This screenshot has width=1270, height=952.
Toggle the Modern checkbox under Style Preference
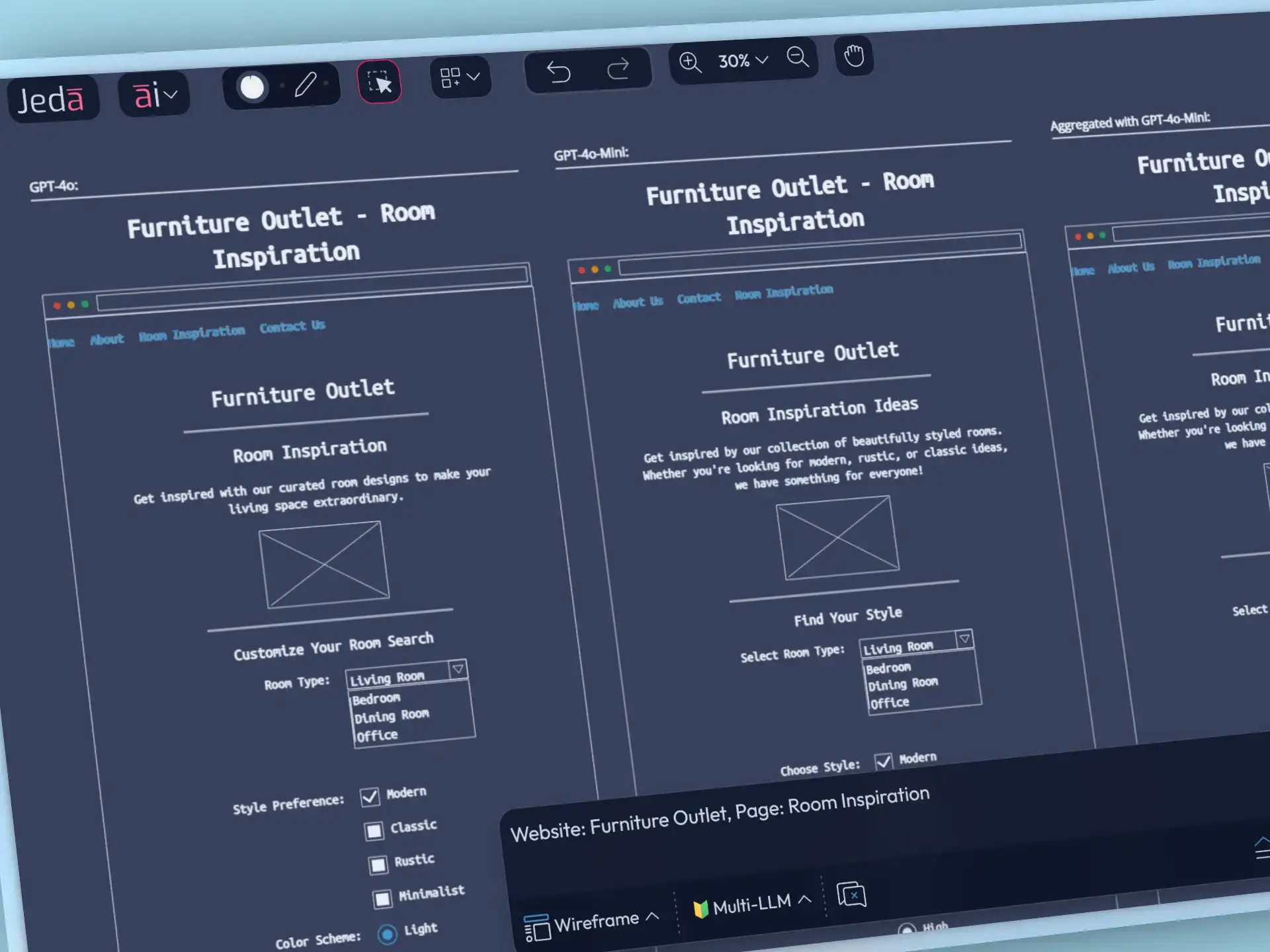pyautogui.click(x=370, y=797)
